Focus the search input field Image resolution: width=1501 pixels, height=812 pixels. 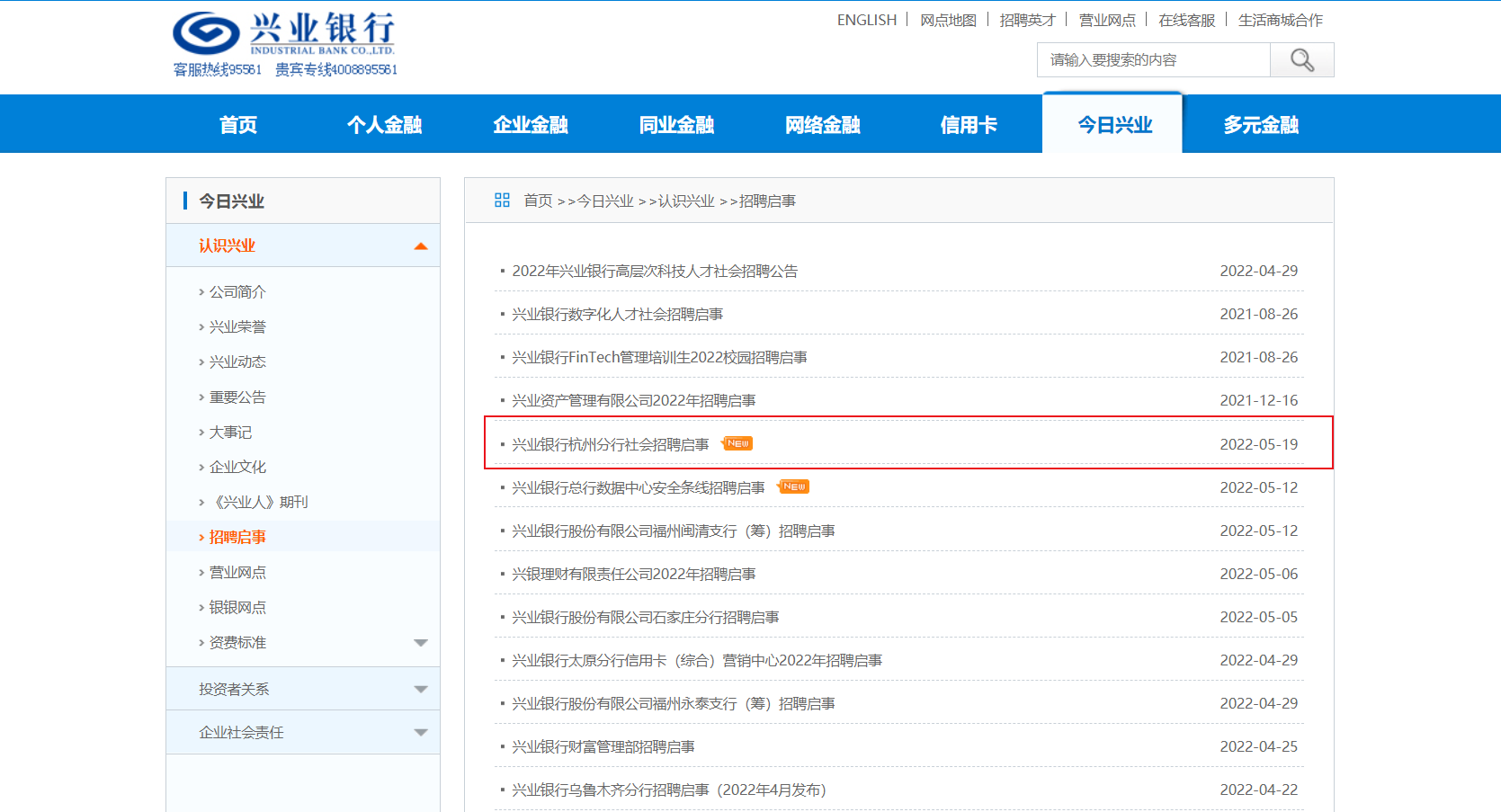pos(1154,60)
